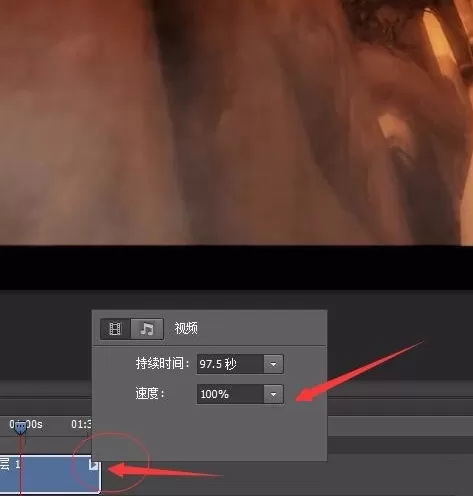Image resolution: width=473 pixels, height=496 pixels.
Task: Click the speed field showing 100%
Action: 230,394
